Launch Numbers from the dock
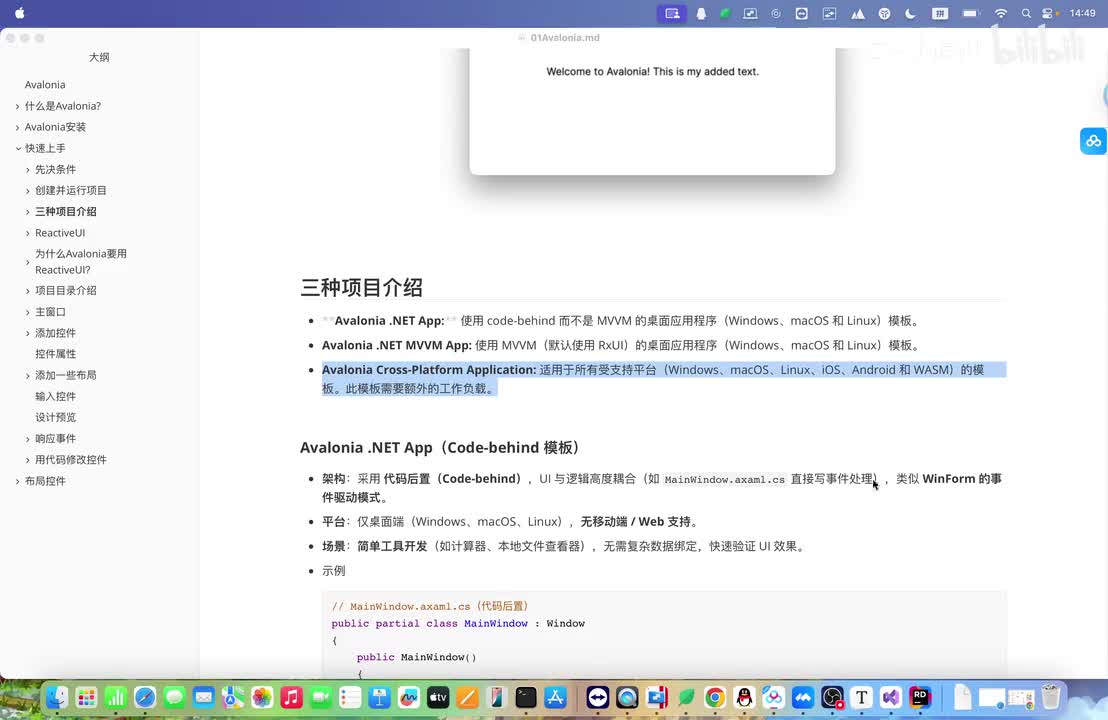The height and width of the screenshot is (720, 1108). coord(115,698)
